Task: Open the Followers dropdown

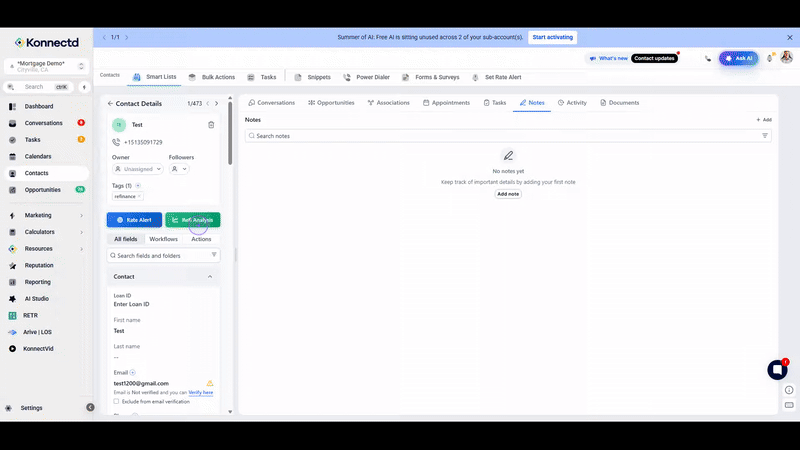Action: [179, 169]
